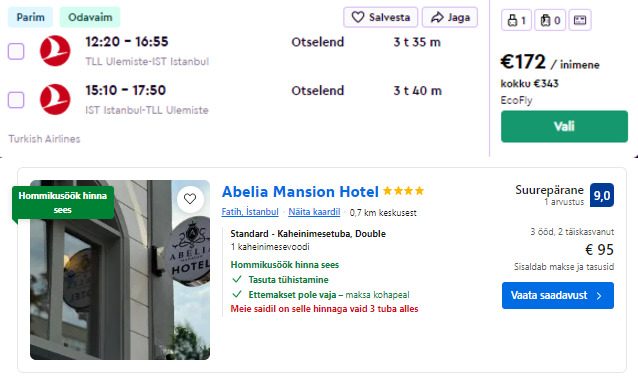
Task: Click the ticket card icon near baggage
Action: click(580, 20)
